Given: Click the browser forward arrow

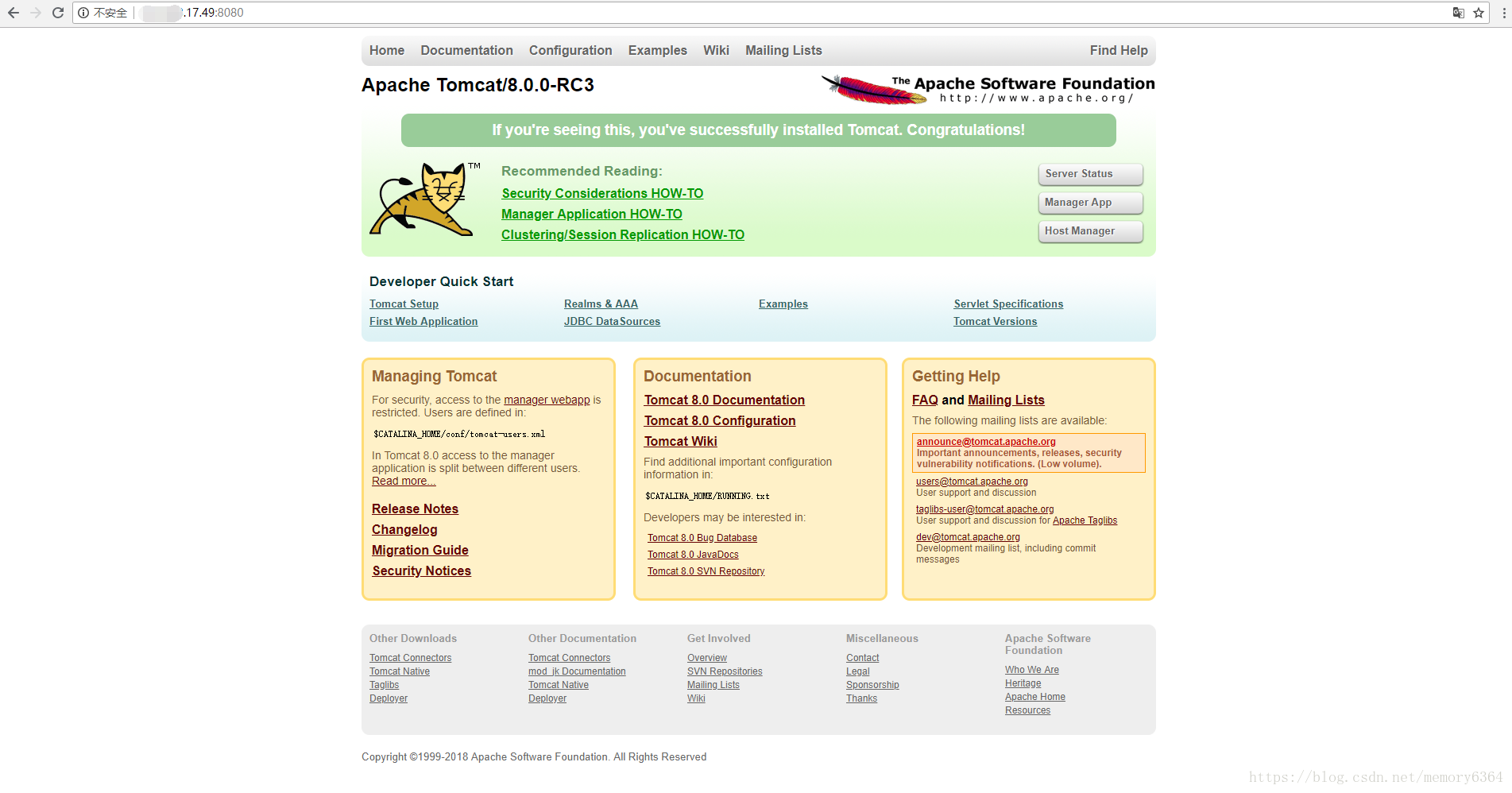Looking at the screenshot, I should click(35, 13).
